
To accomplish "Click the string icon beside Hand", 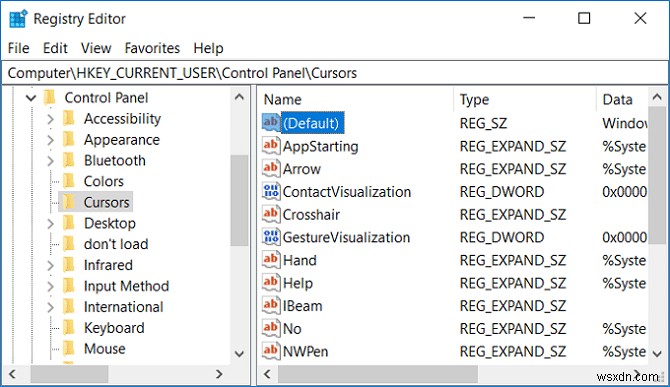I will point(271,260).
